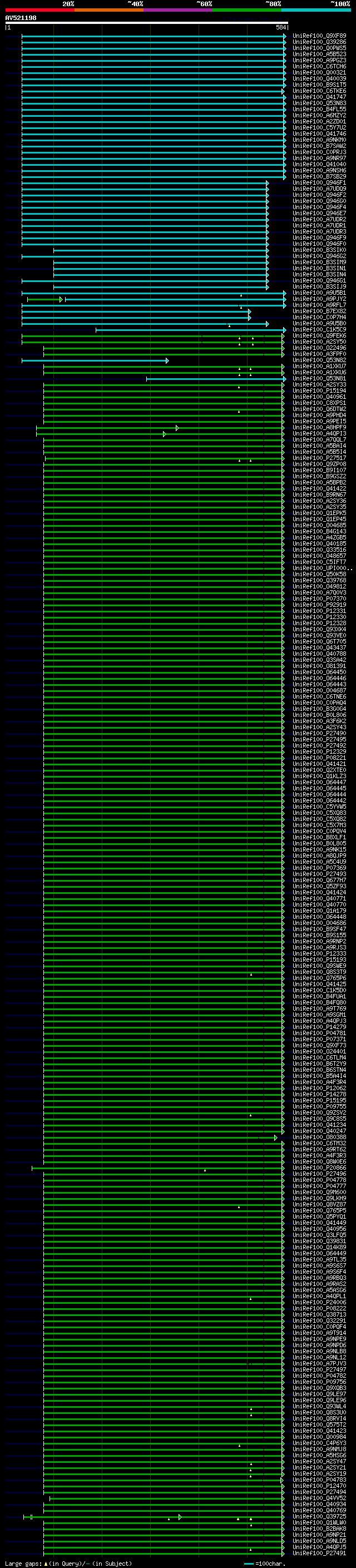The width and height of the screenshot is (356, 1568).
Task: Select hit label UniRef100_P08221
Action: tap(319, 758)
